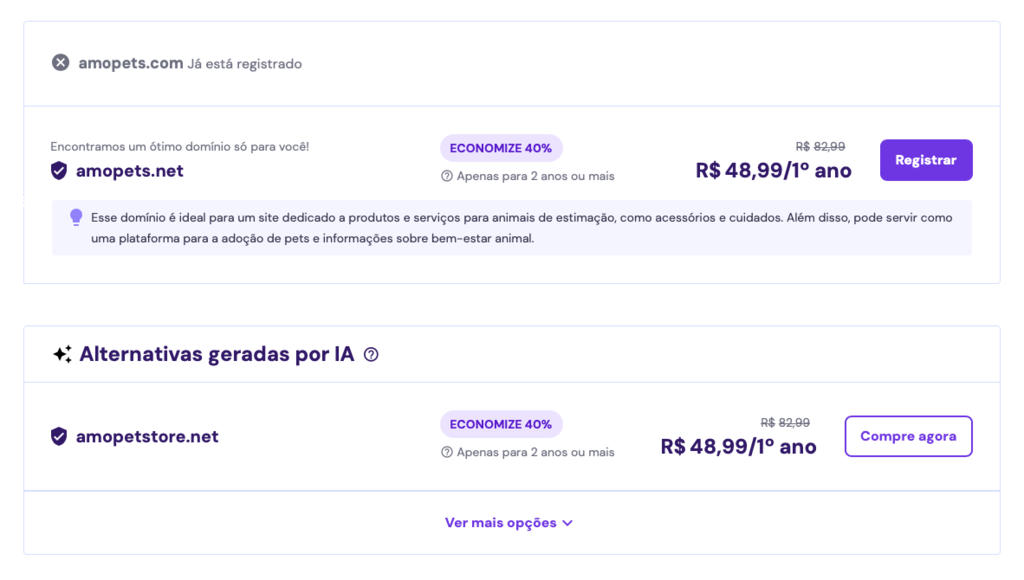Select the amopets.net domain name
This screenshot has width=1024, height=580.
130,170
